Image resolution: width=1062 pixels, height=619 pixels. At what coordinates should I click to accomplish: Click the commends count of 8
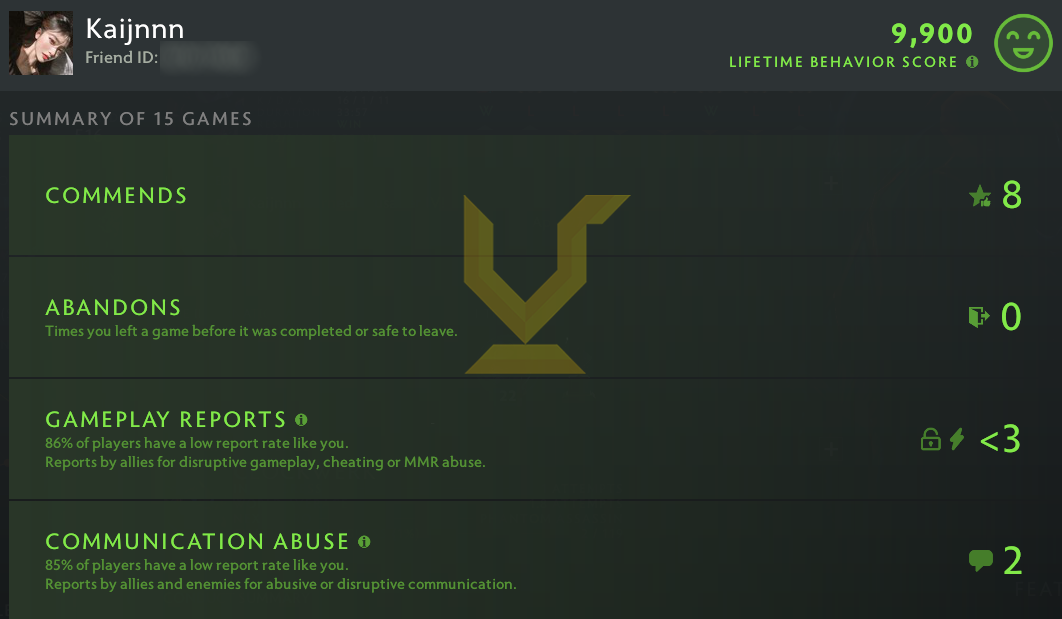[x=1012, y=196]
